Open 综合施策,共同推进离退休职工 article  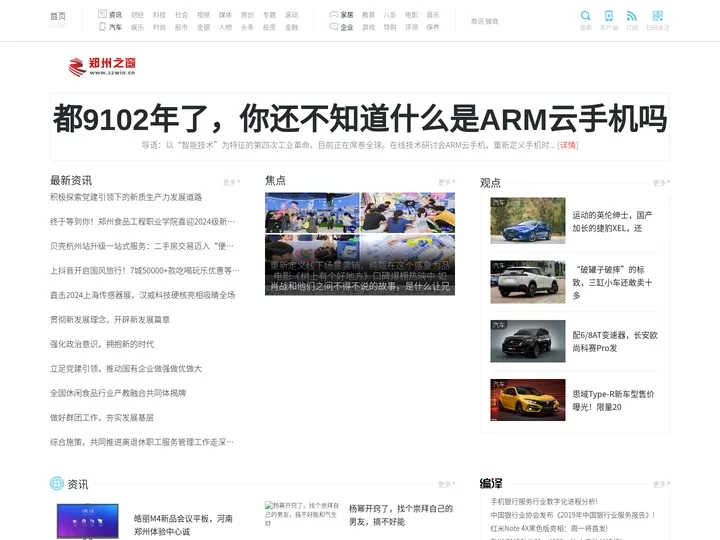tap(142, 442)
